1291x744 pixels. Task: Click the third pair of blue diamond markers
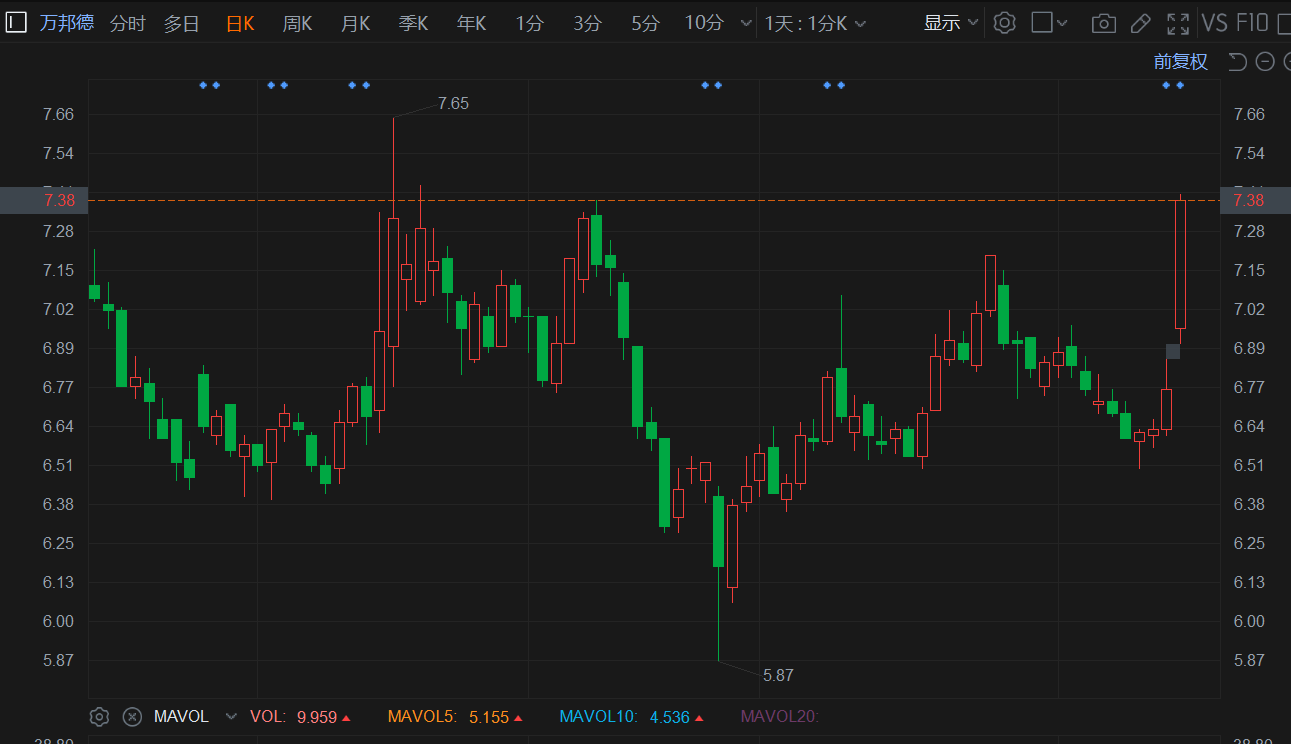359,85
